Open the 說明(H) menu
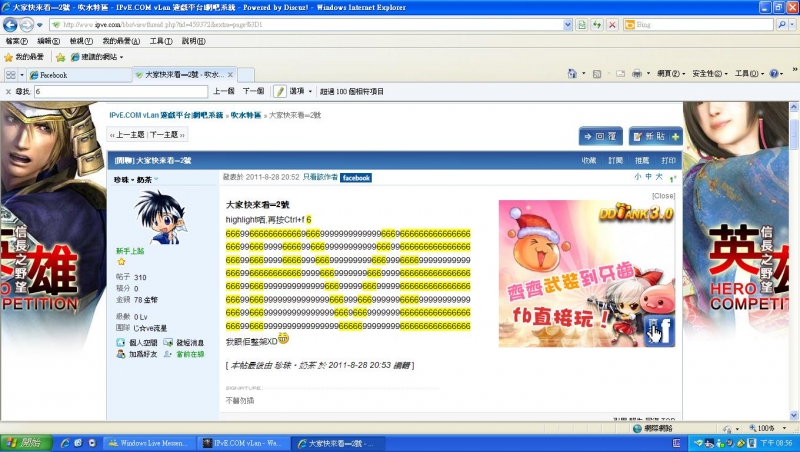The width and height of the screenshot is (800, 452). (x=193, y=41)
